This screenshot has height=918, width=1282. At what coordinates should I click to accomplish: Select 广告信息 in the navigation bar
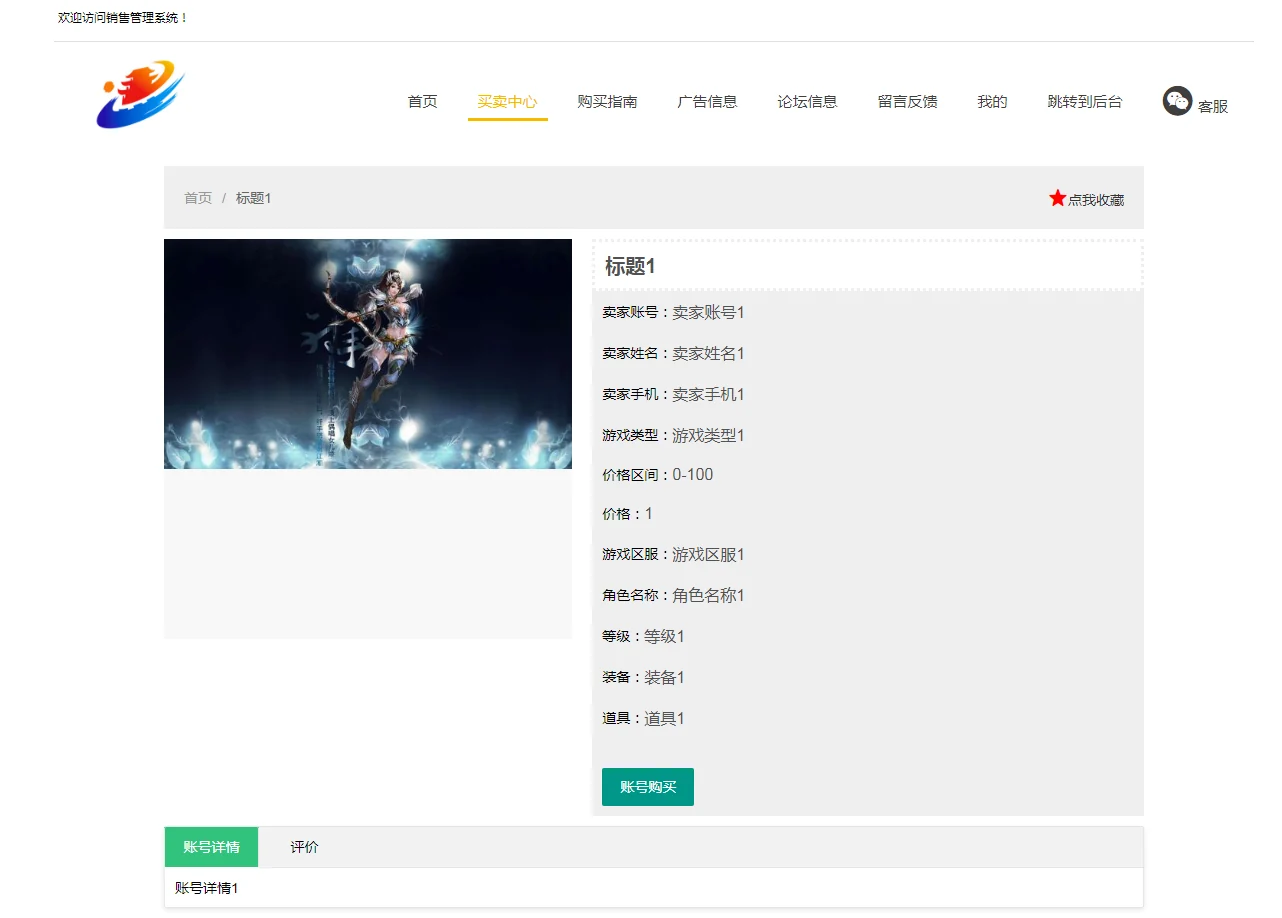tap(707, 101)
